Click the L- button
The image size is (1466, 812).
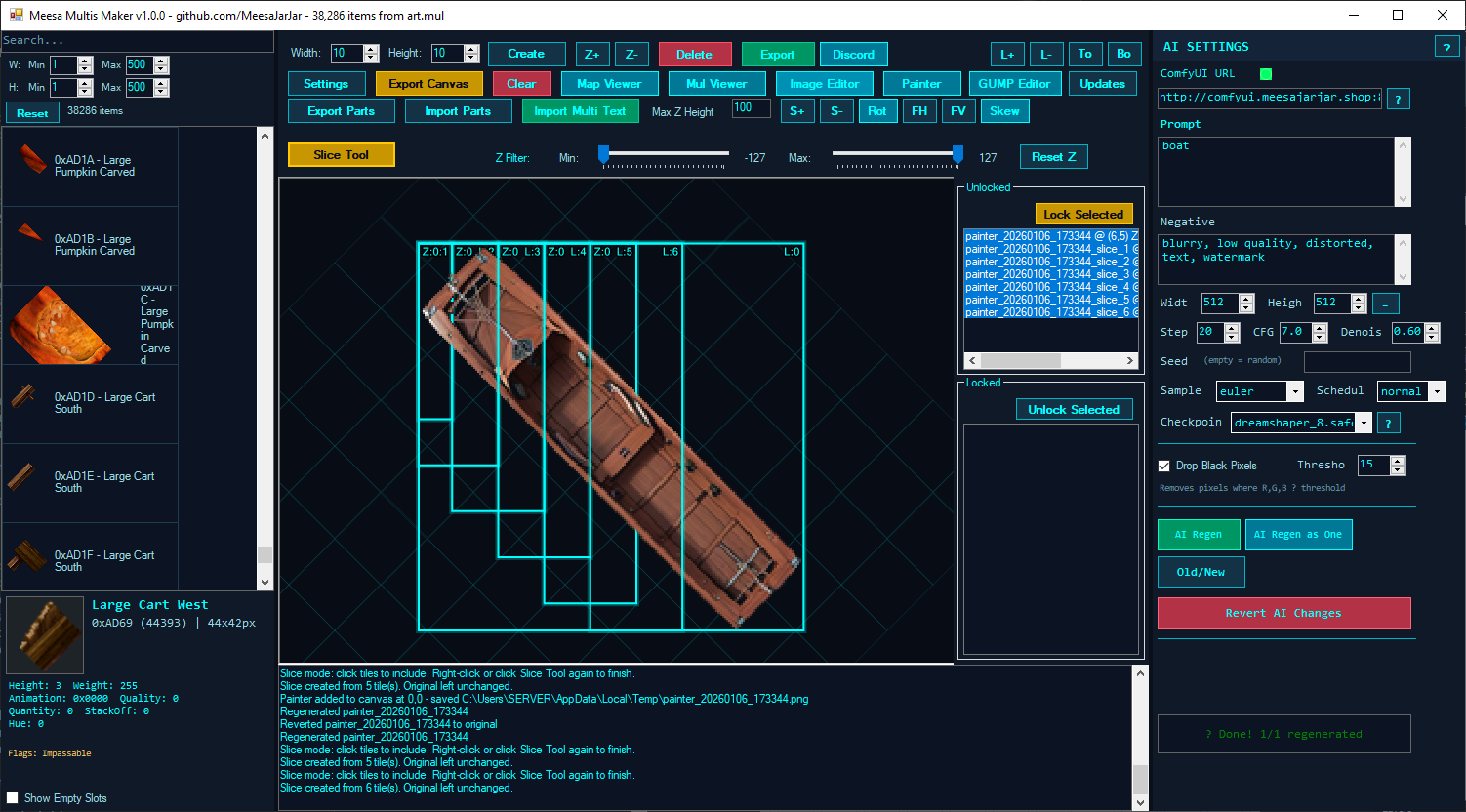click(1046, 55)
